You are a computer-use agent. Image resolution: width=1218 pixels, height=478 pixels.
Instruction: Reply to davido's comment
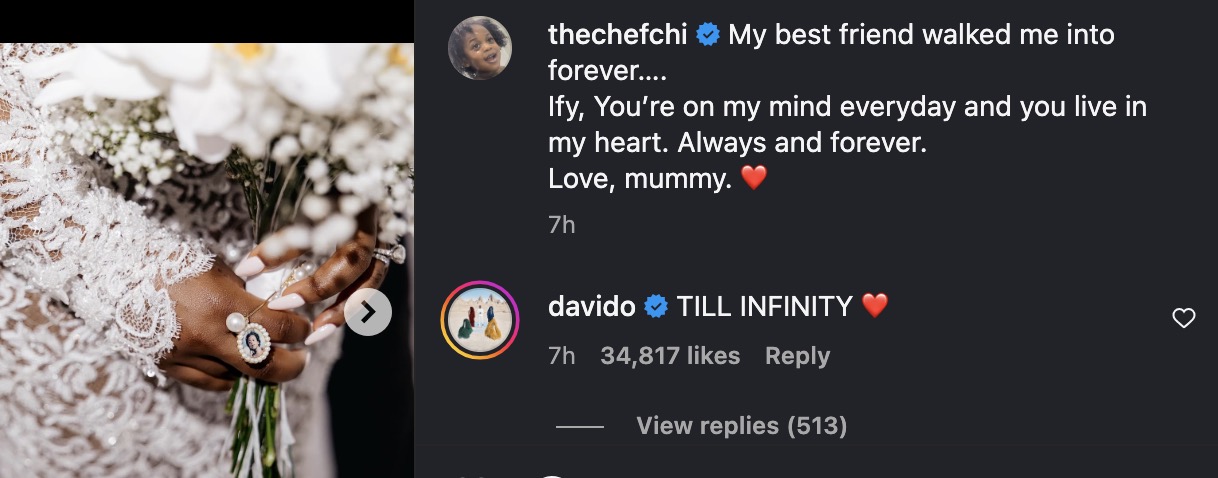[797, 356]
